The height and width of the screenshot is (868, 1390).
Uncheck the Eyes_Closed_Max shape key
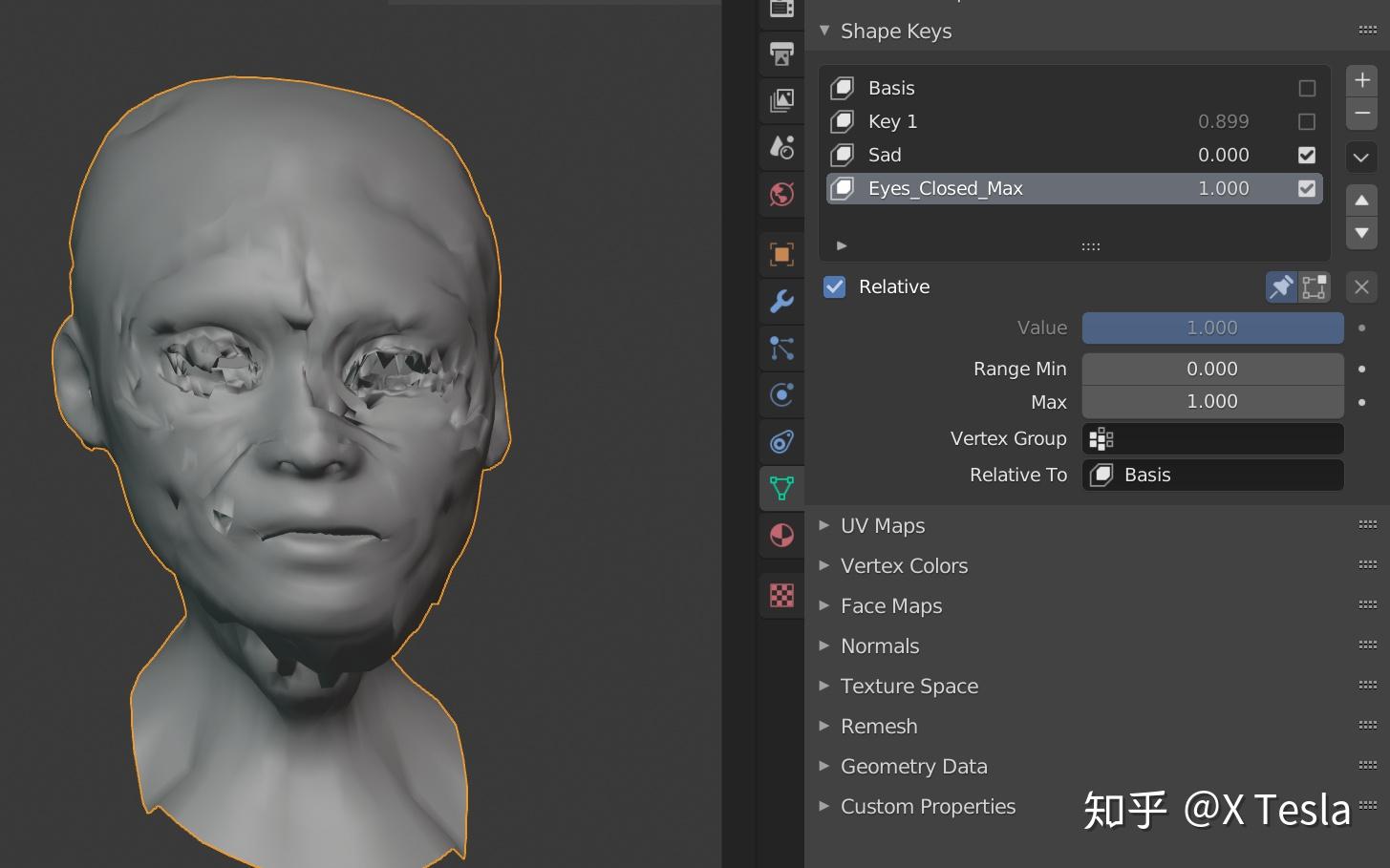1307,188
